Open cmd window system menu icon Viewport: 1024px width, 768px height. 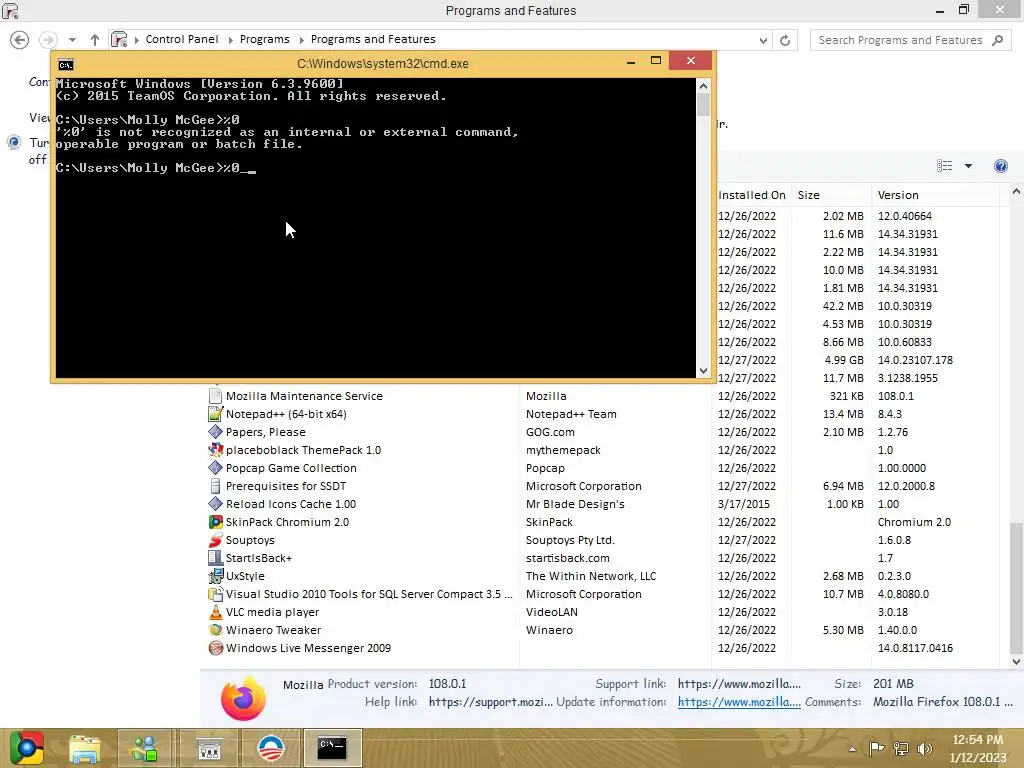[x=66, y=64]
